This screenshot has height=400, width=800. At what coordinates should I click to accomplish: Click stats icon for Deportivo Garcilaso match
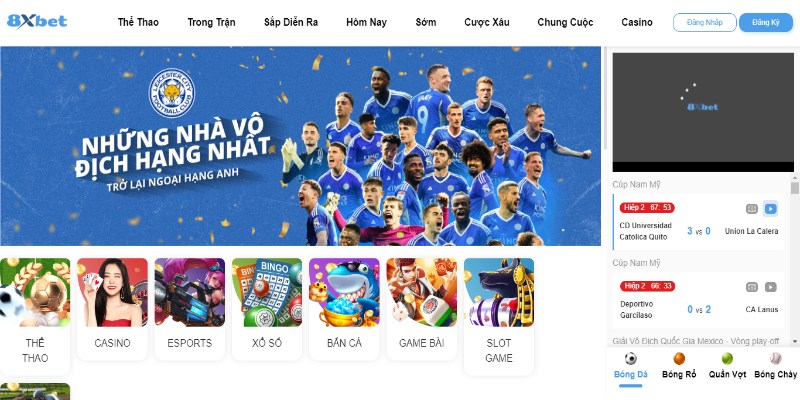click(752, 287)
